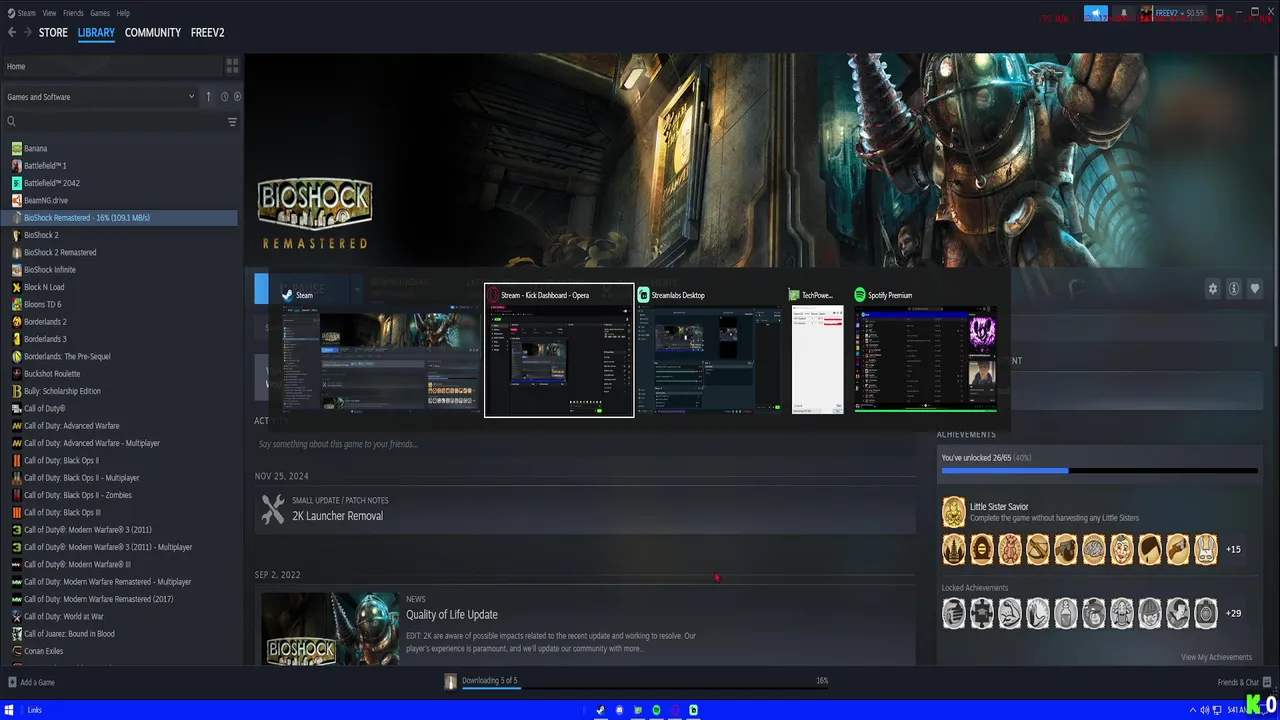Image resolution: width=1280 pixels, height=720 pixels.
Task: Select Streamlabs Desktop window thumbnail
Action: [710, 350]
